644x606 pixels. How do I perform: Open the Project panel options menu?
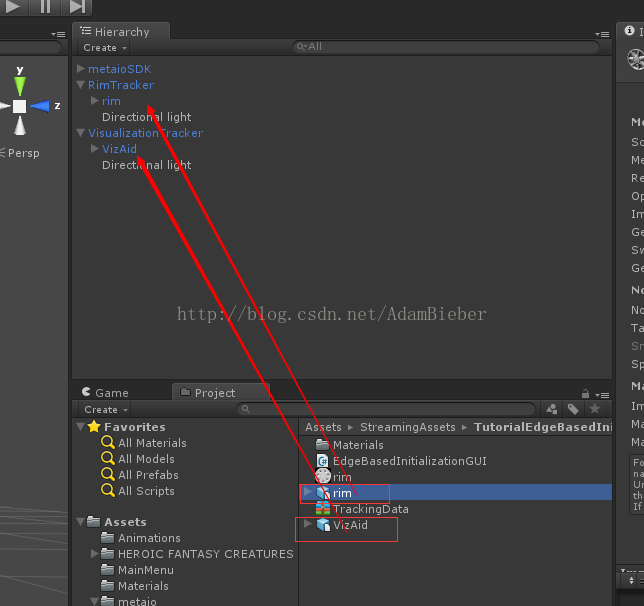click(x=602, y=395)
